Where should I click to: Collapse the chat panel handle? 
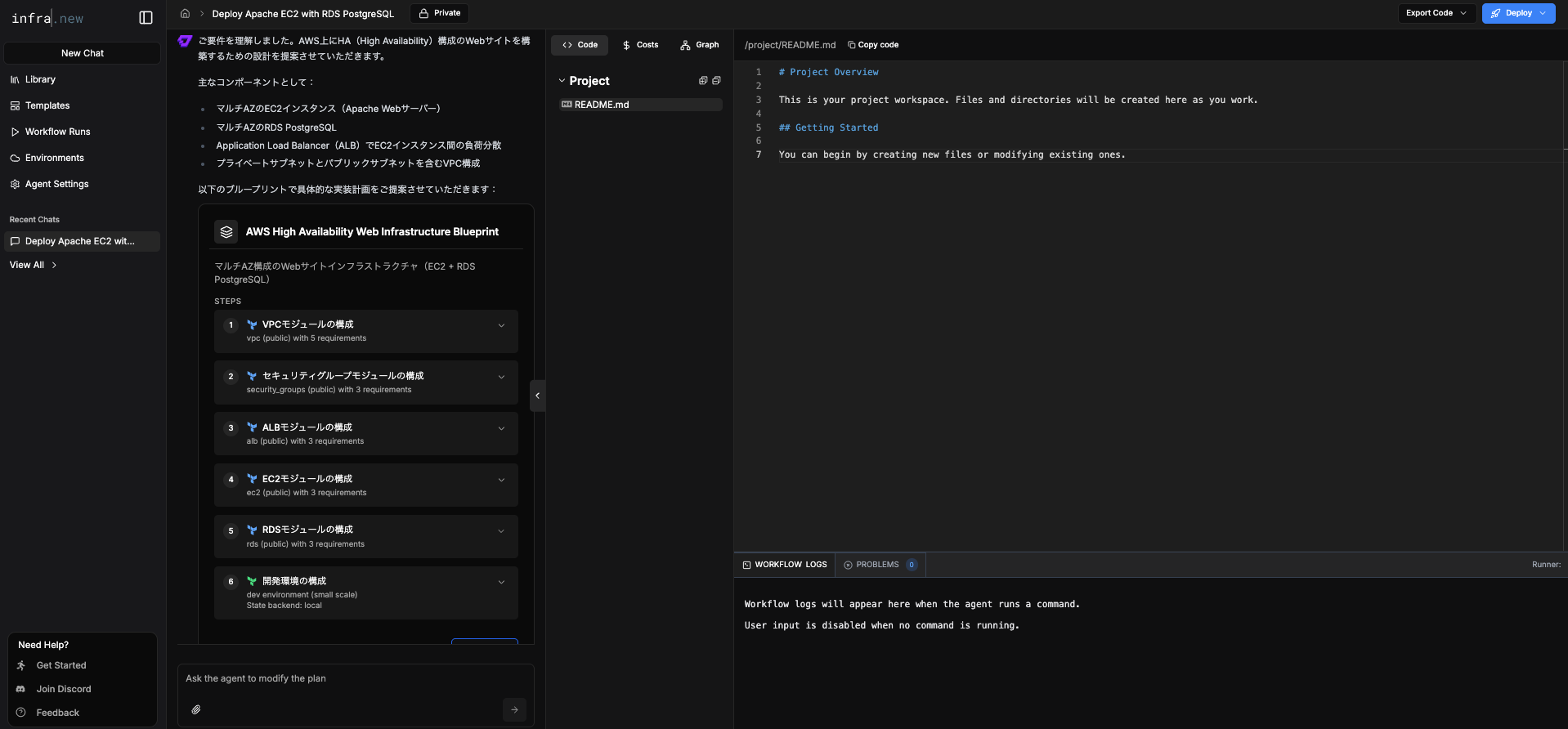click(x=537, y=396)
